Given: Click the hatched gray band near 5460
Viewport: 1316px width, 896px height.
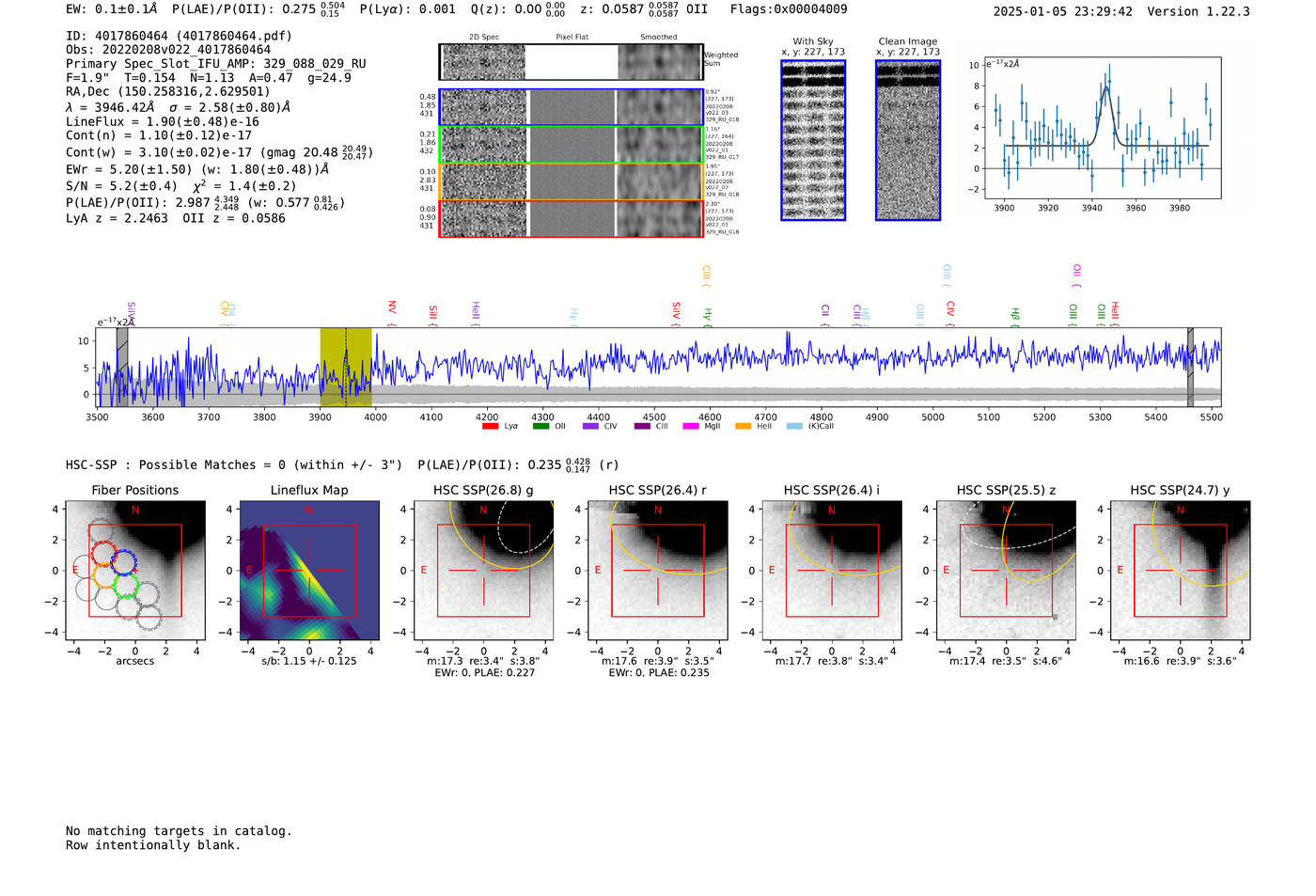Looking at the screenshot, I should coord(1190,367).
